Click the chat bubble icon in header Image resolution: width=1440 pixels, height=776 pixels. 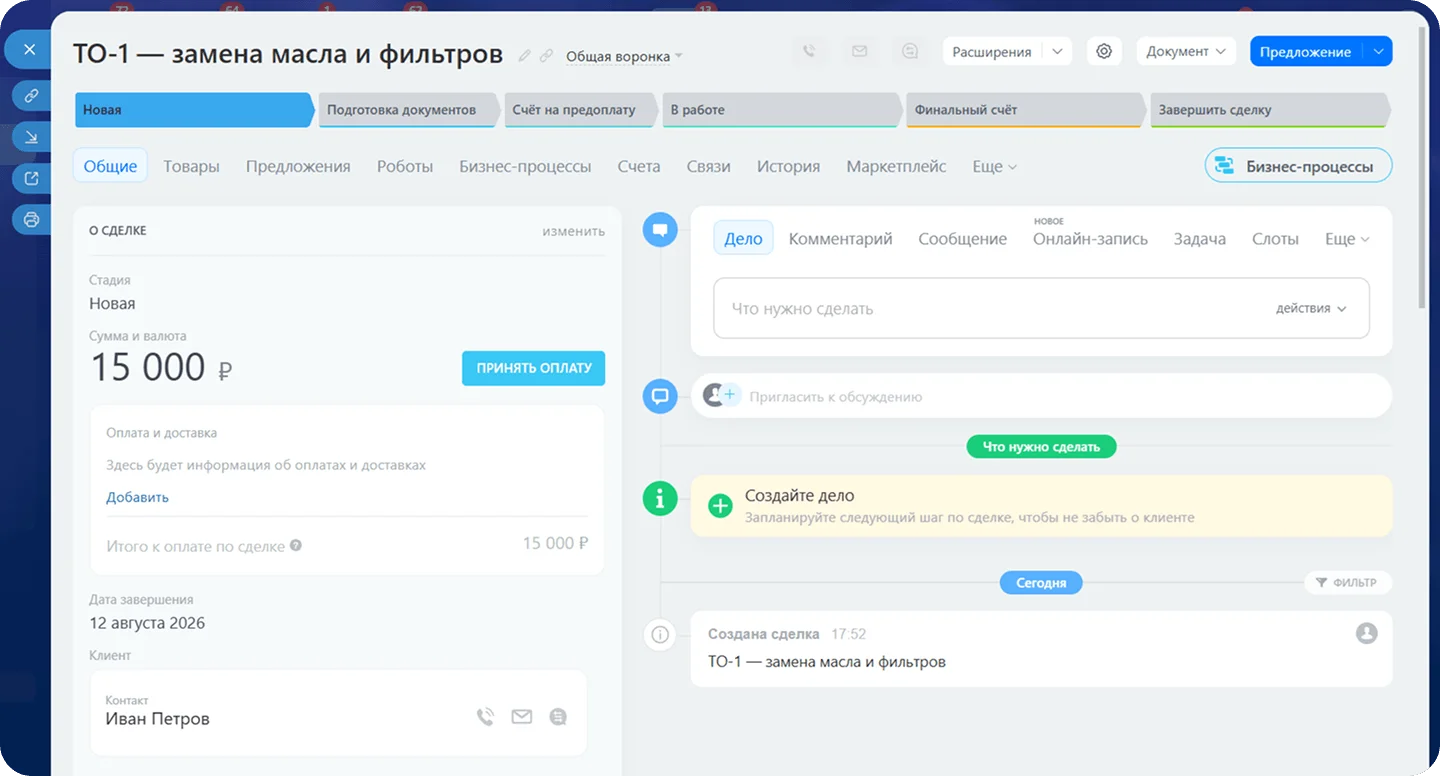pos(910,51)
